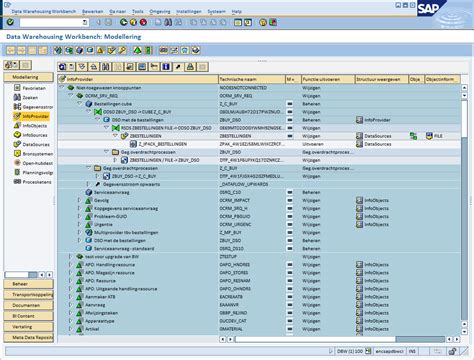Select the highlighted InfoProvider navigation entry
The image size is (474, 360).
31,116
